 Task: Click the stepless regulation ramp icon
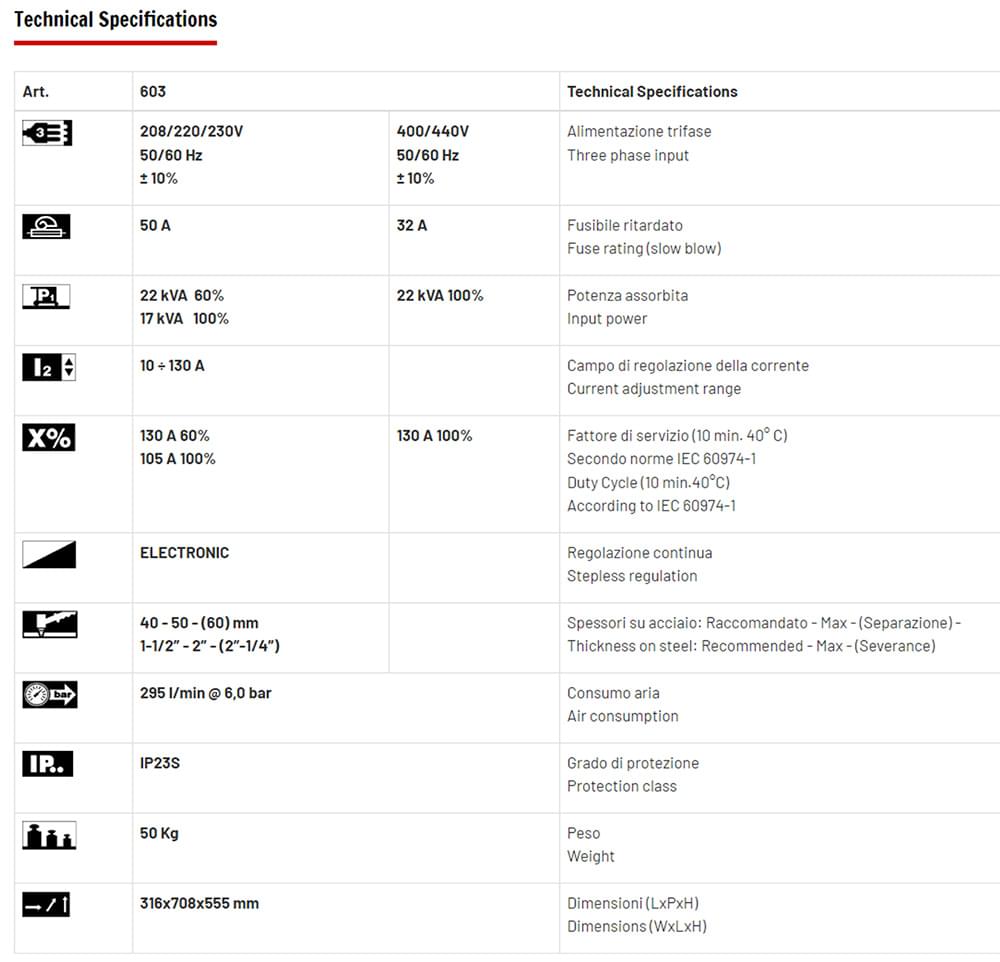point(49,554)
